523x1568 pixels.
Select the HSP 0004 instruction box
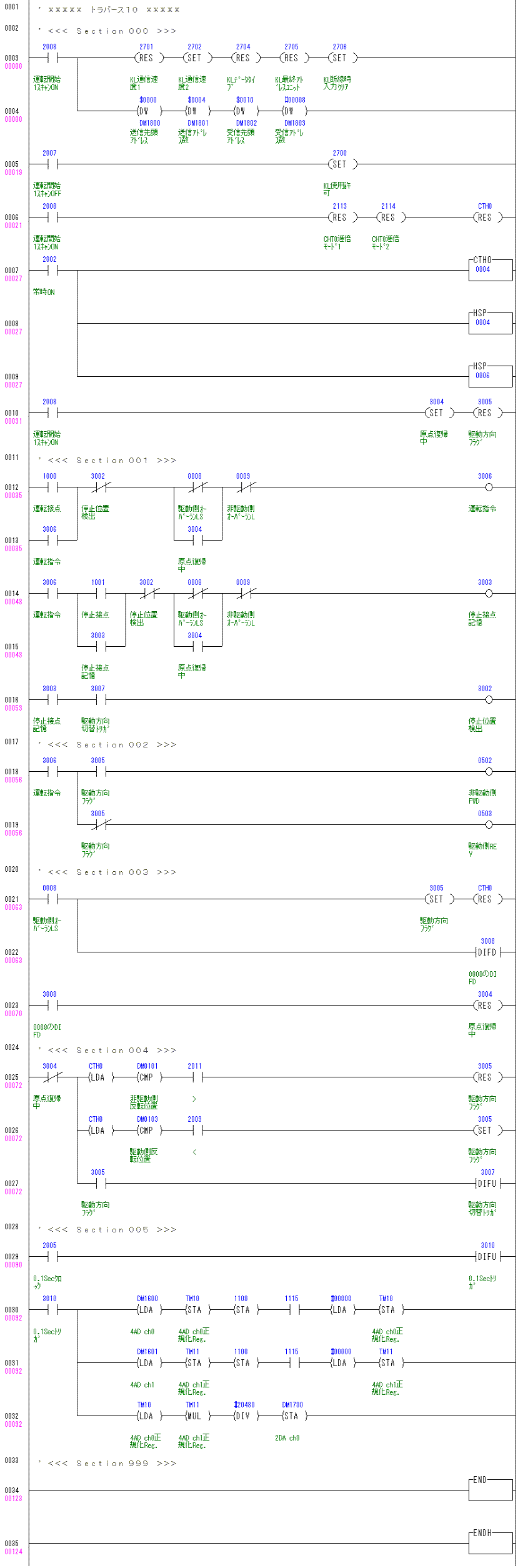[x=491, y=322]
